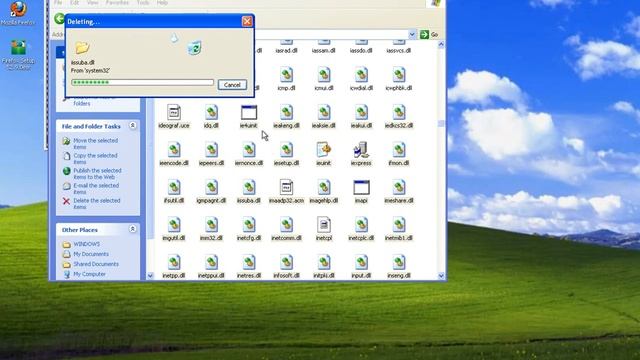Select the ifsutil.dll file icon
The image size is (640, 360).
pyautogui.click(x=174, y=187)
